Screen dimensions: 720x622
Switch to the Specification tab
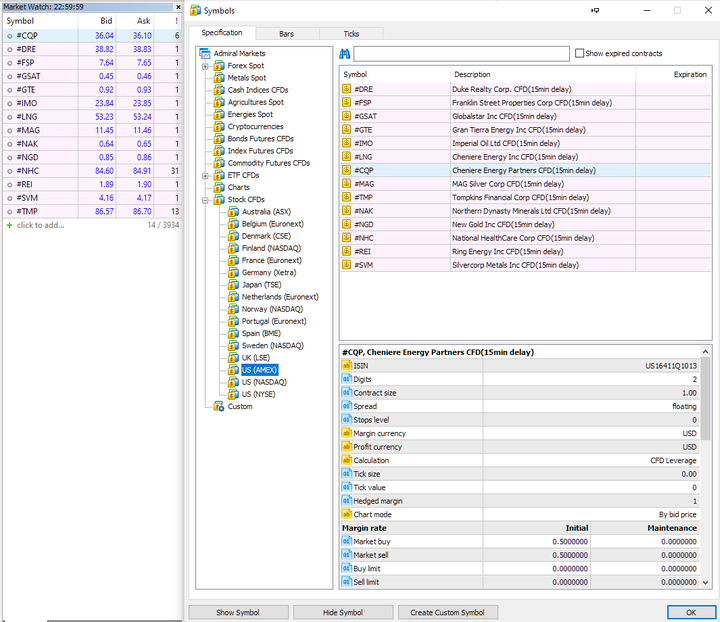point(222,33)
